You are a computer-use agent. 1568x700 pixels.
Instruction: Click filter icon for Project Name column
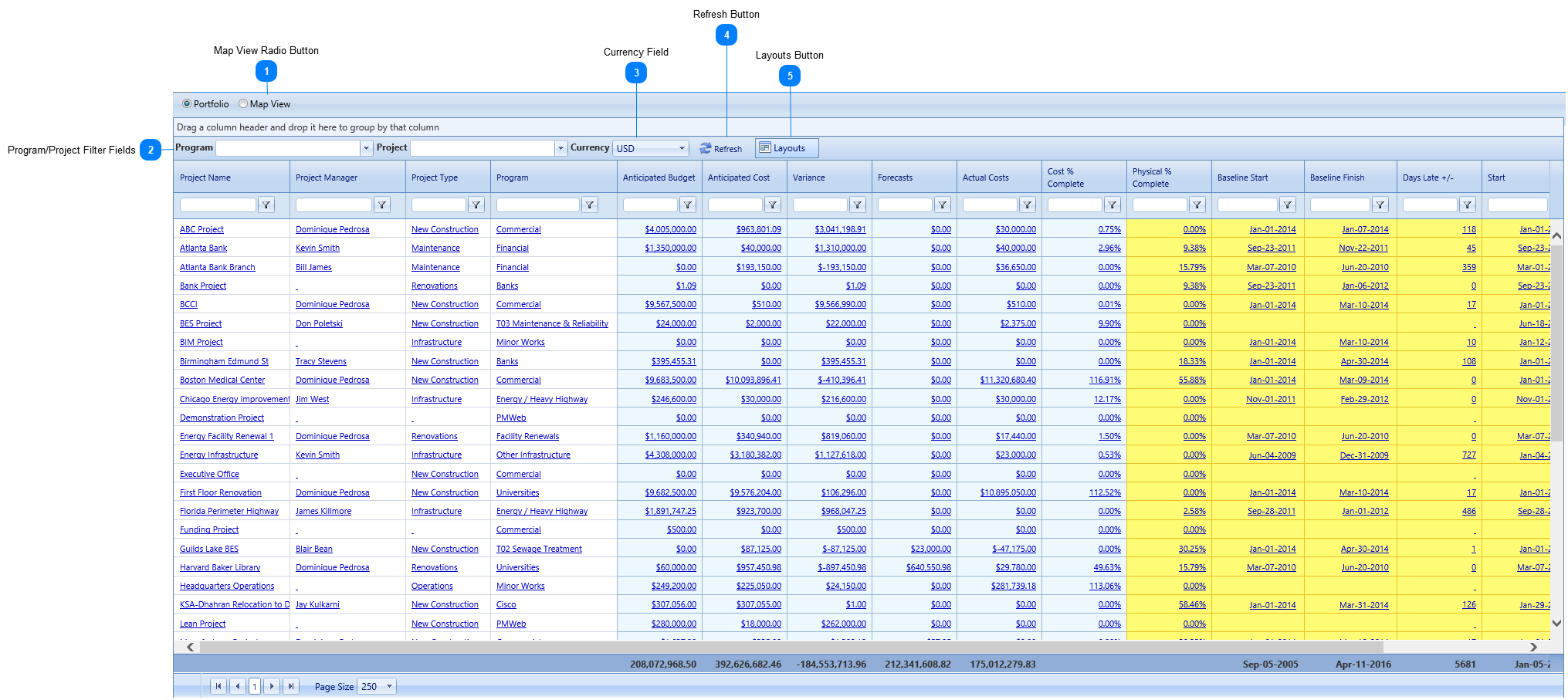266,205
